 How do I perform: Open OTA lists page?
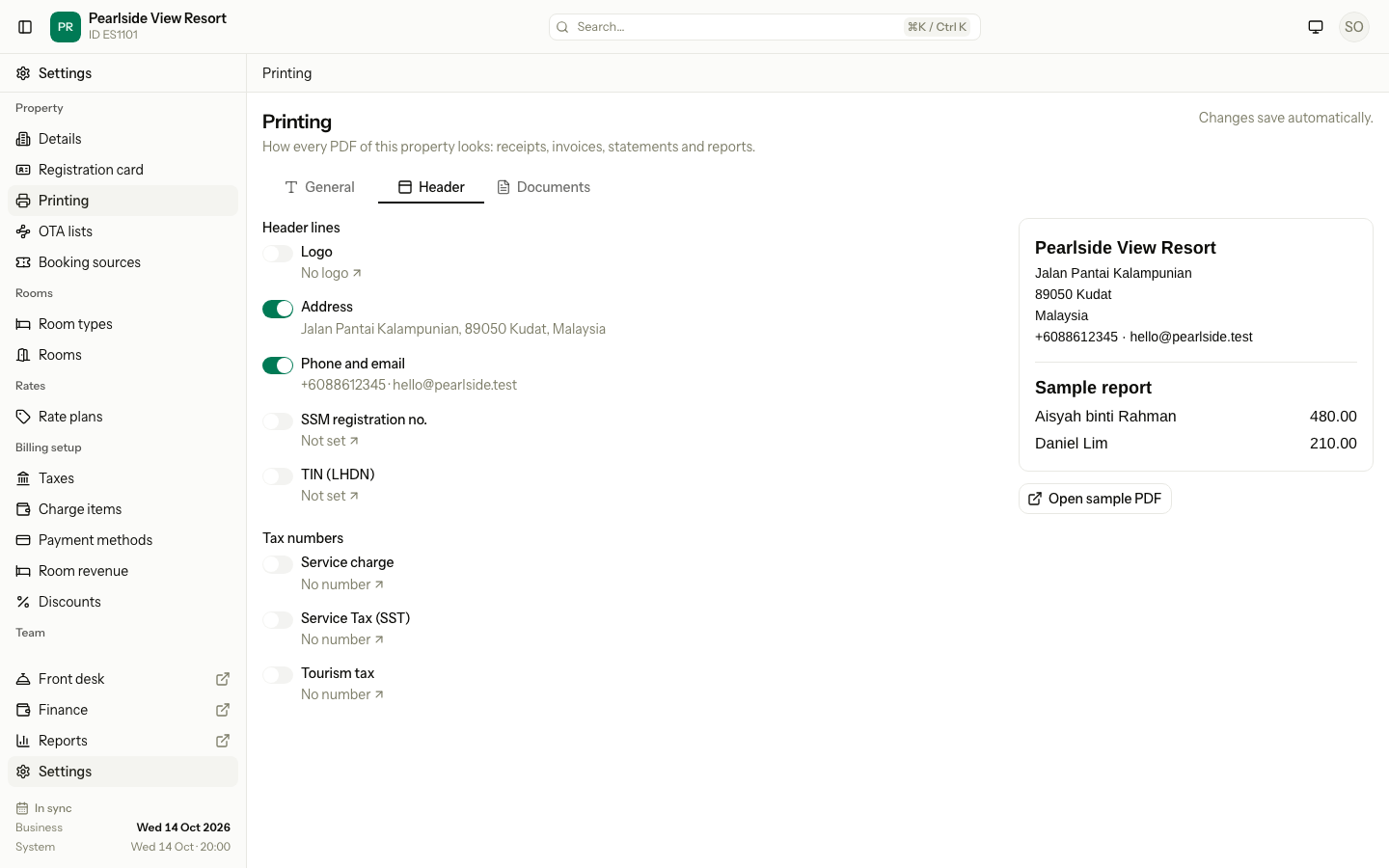pyautogui.click(x=123, y=231)
